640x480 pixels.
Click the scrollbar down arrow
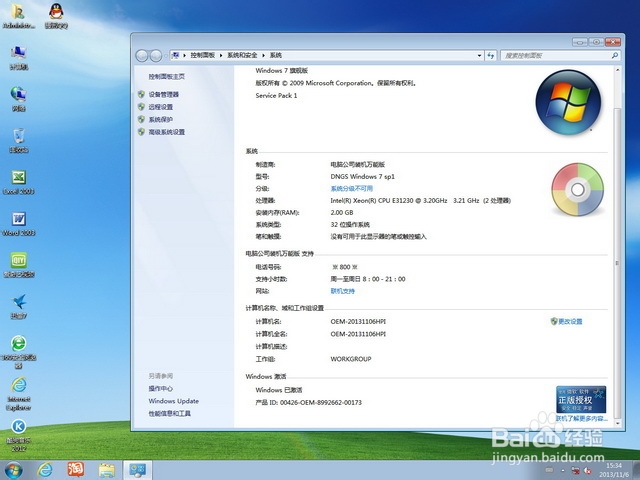617,423
